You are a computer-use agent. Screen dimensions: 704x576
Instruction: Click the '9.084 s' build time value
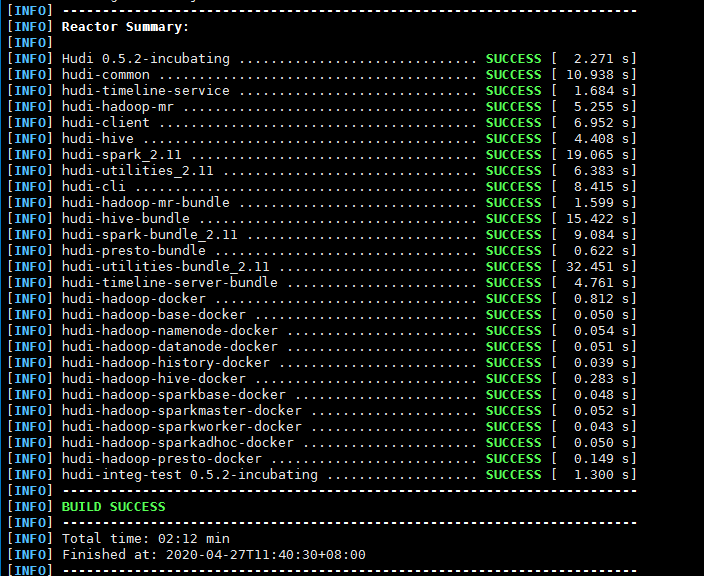pos(602,235)
